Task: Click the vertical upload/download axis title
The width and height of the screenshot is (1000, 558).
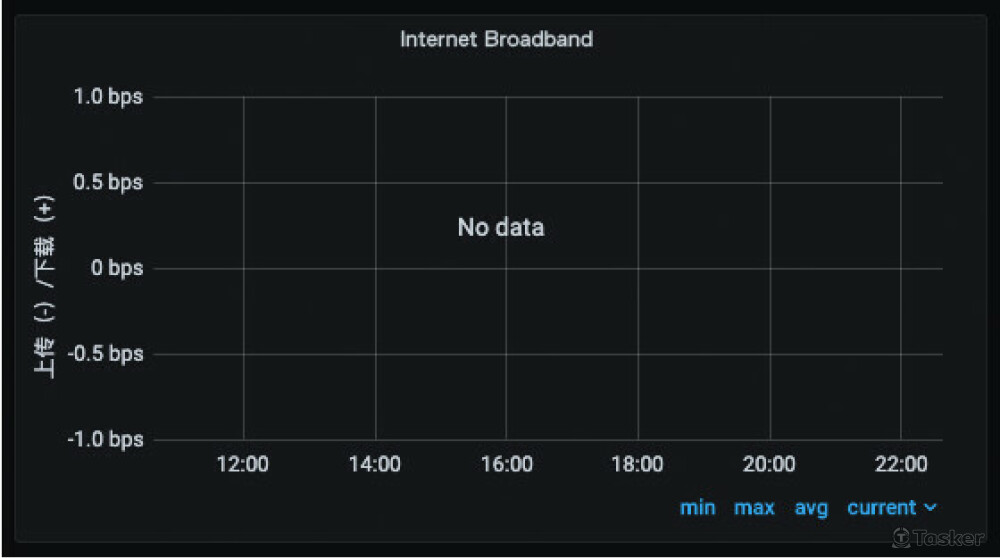Action: tap(45, 290)
